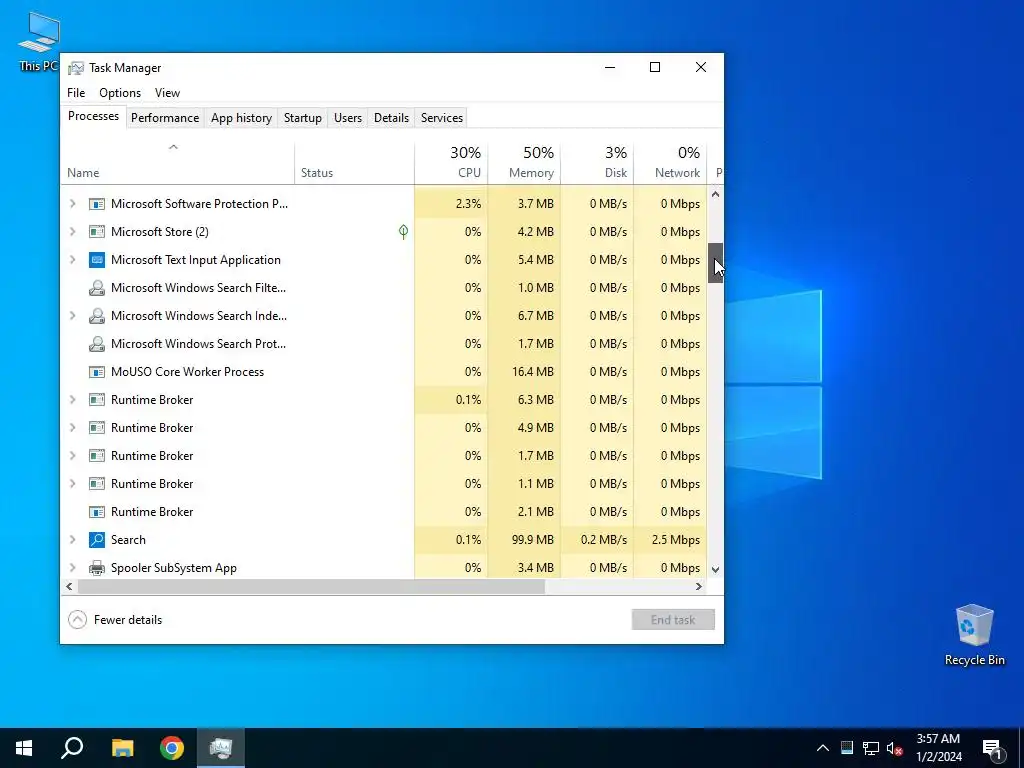Select the Runtime Broker 2.1 MB row

tap(384, 512)
